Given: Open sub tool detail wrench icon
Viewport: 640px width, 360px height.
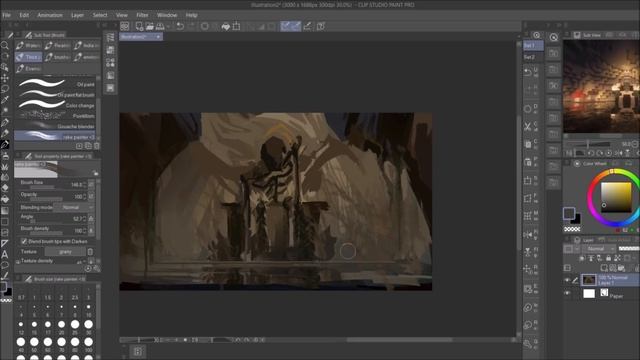Looking at the screenshot, I should tap(97, 269).
